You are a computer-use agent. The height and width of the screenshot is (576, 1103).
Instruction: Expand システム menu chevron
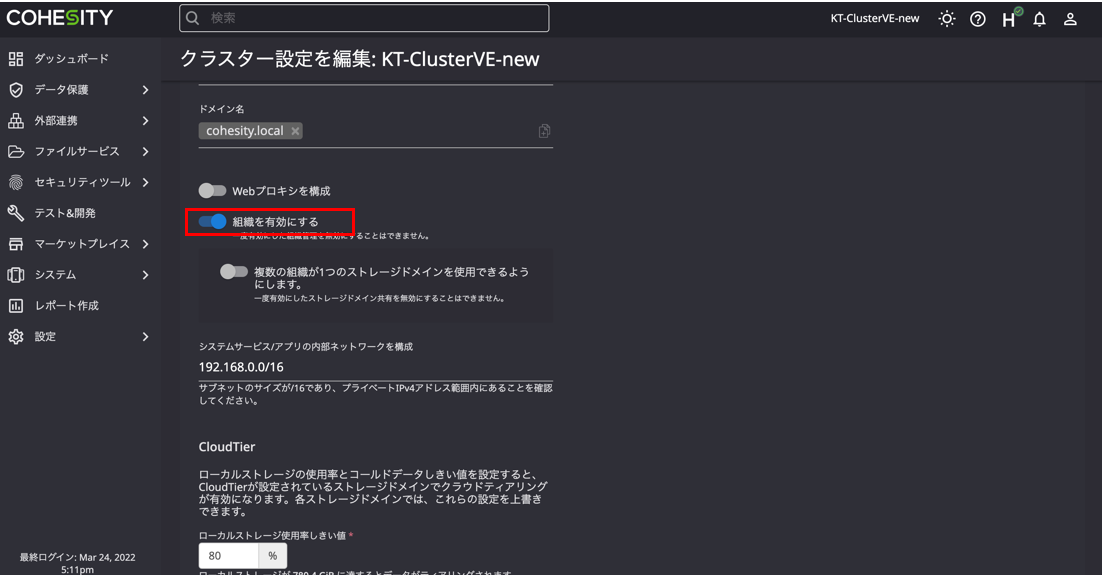click(146, 274)
